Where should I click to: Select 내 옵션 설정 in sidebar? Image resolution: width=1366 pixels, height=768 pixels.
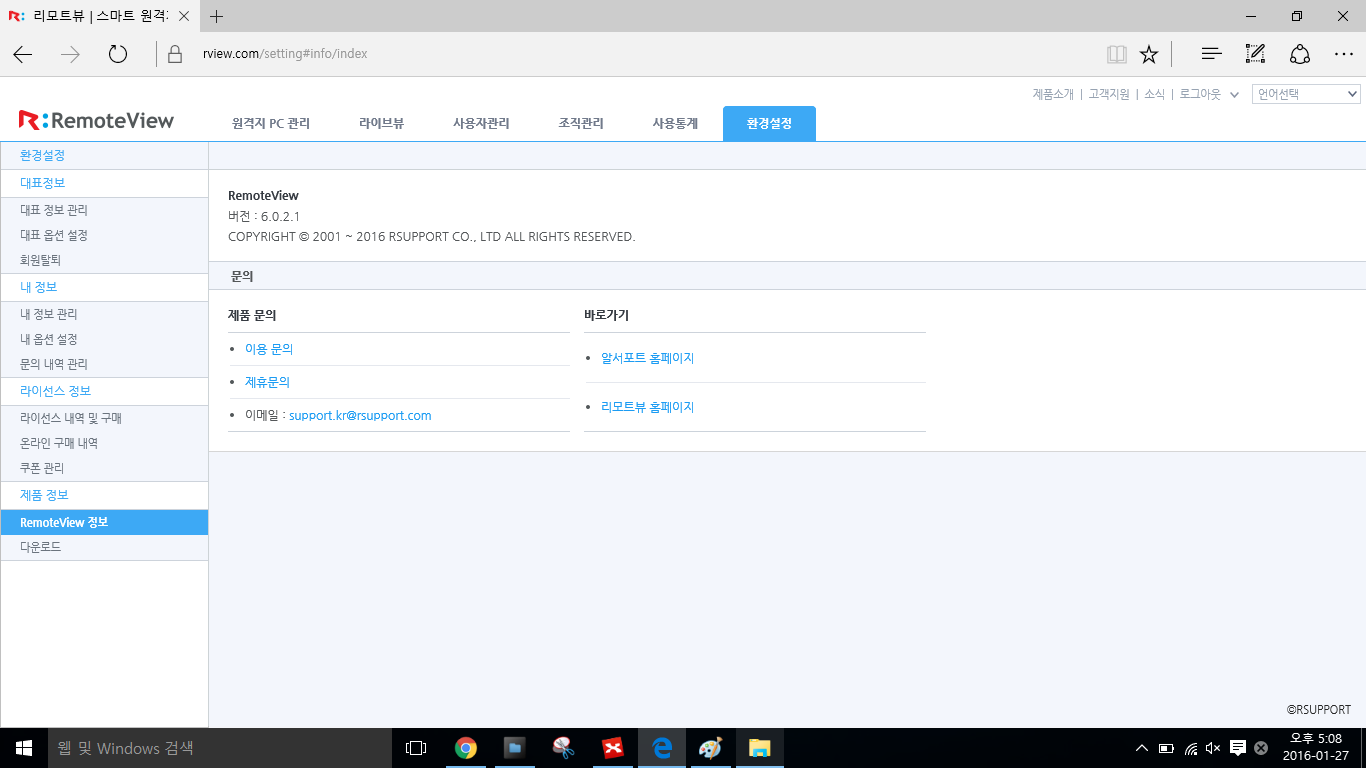49,339
